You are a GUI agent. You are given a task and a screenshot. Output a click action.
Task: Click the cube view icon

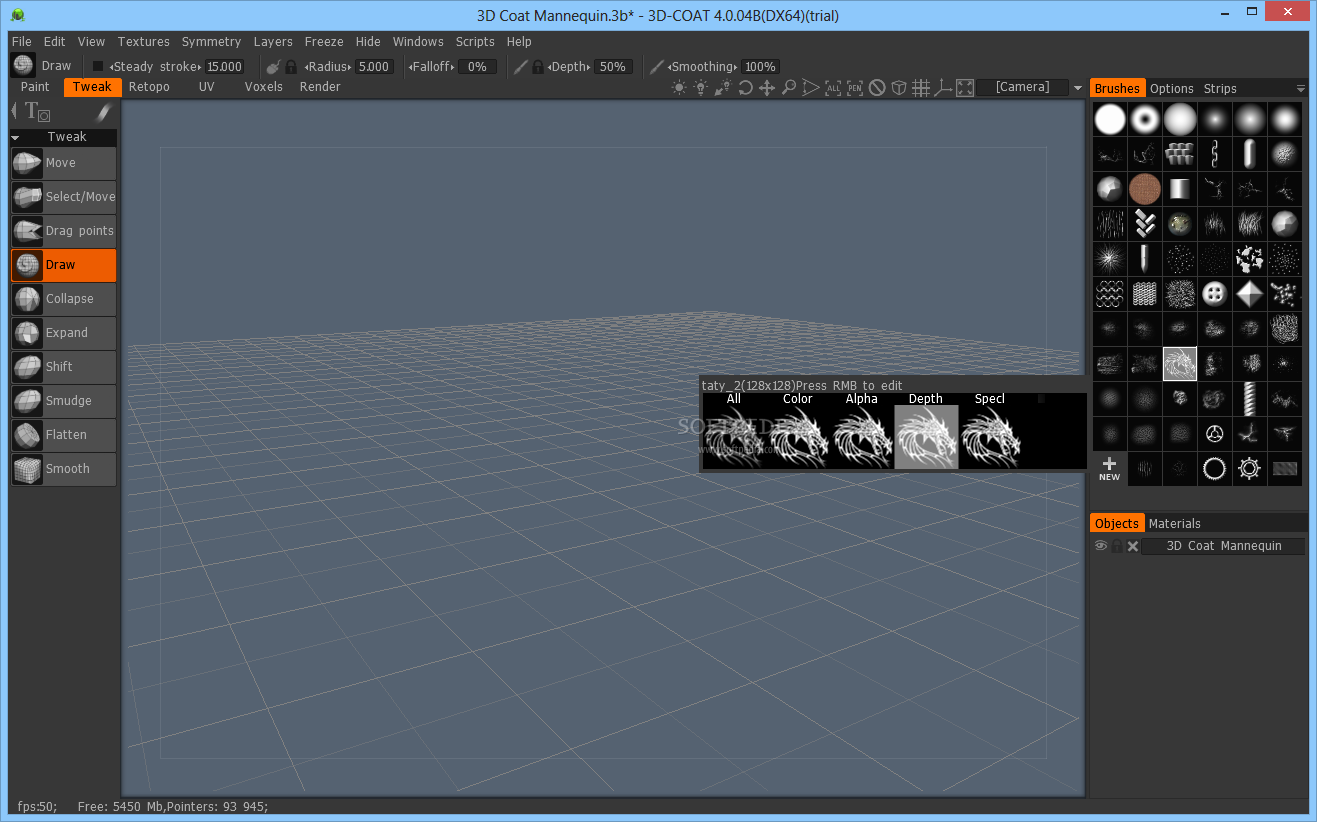pyautogui.click(x=899, y=88)
